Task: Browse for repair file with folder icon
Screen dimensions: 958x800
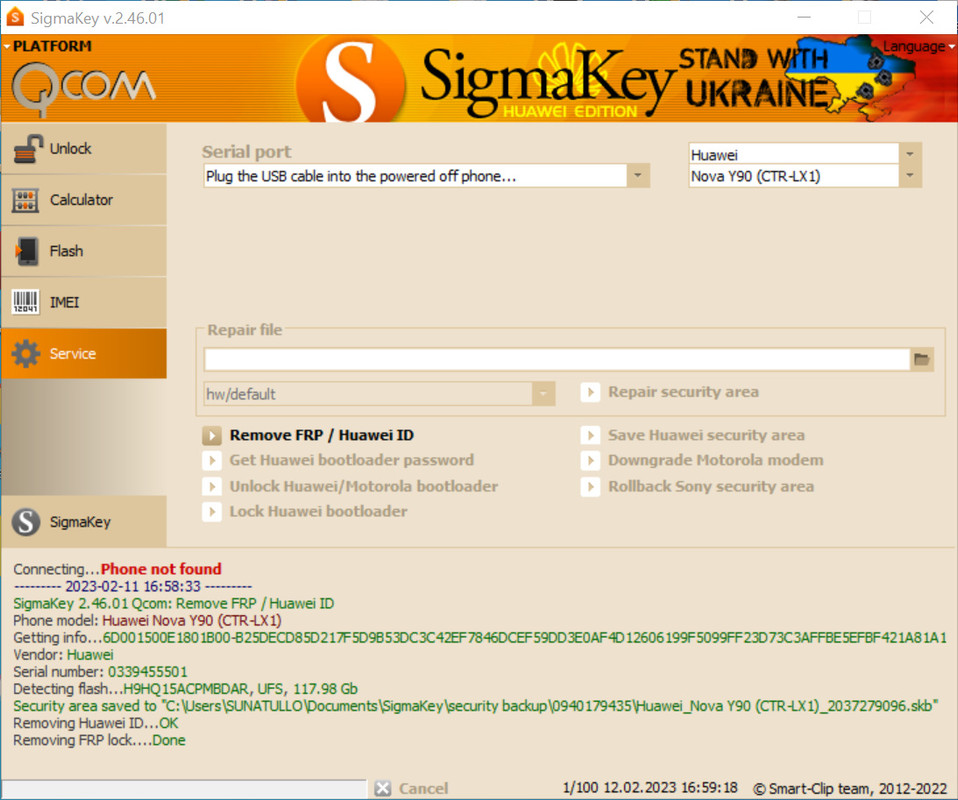Action: (x=922, y=359)
